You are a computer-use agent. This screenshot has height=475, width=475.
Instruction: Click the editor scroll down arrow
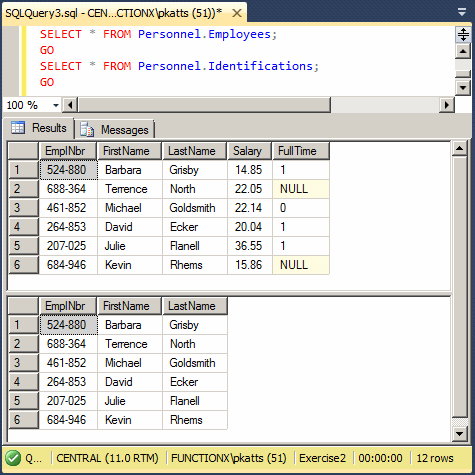tap(463, 88)
